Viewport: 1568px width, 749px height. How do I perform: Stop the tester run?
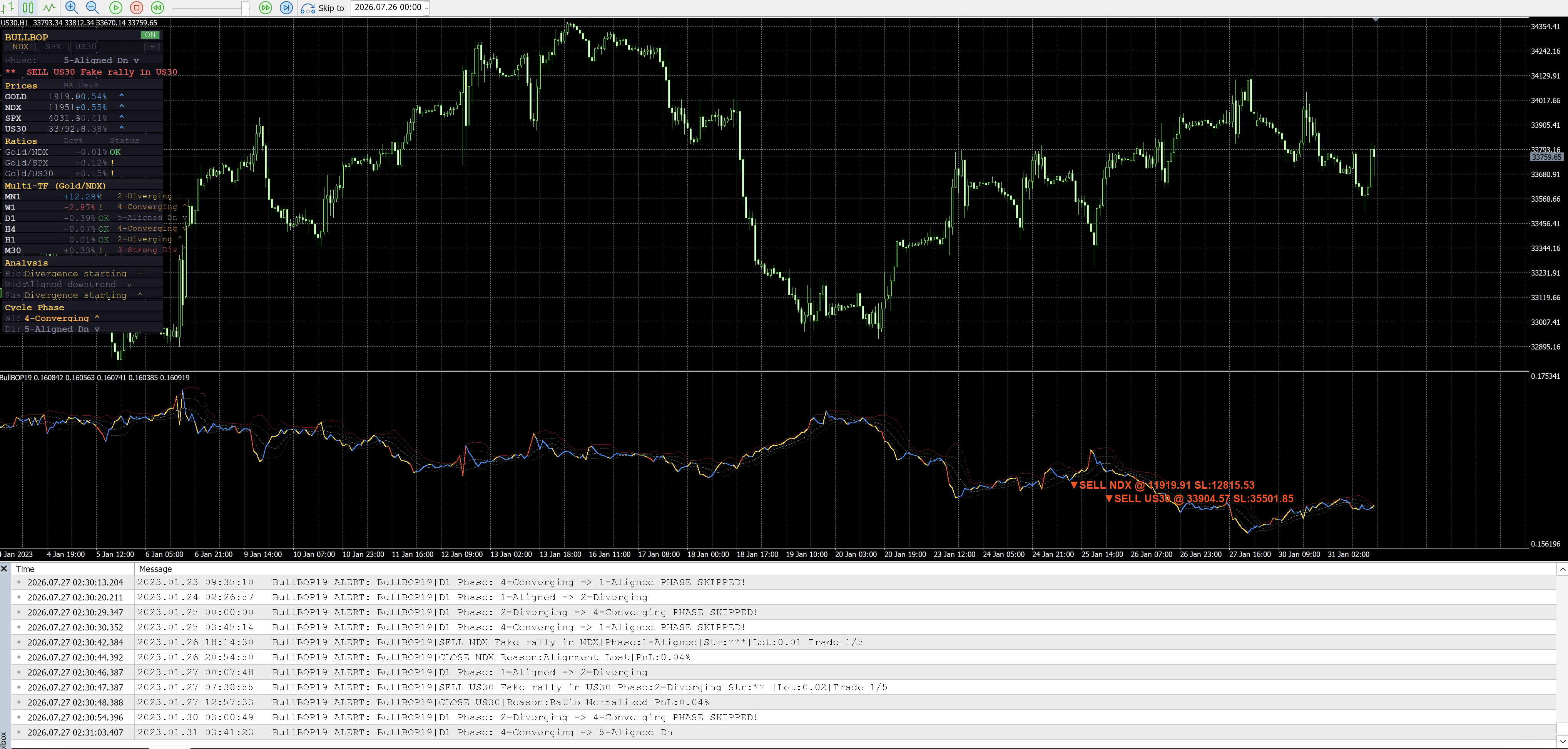pyautogui.click(x=136, y=7)
